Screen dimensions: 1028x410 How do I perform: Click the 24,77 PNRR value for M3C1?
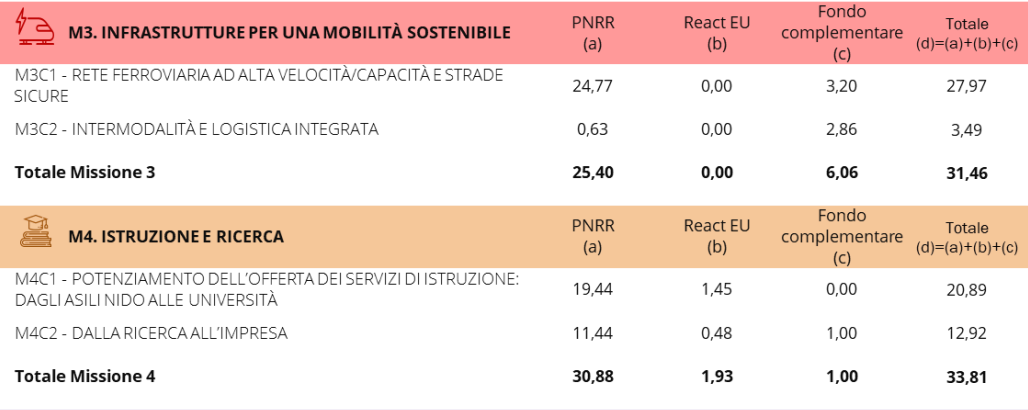pos(593,86)
